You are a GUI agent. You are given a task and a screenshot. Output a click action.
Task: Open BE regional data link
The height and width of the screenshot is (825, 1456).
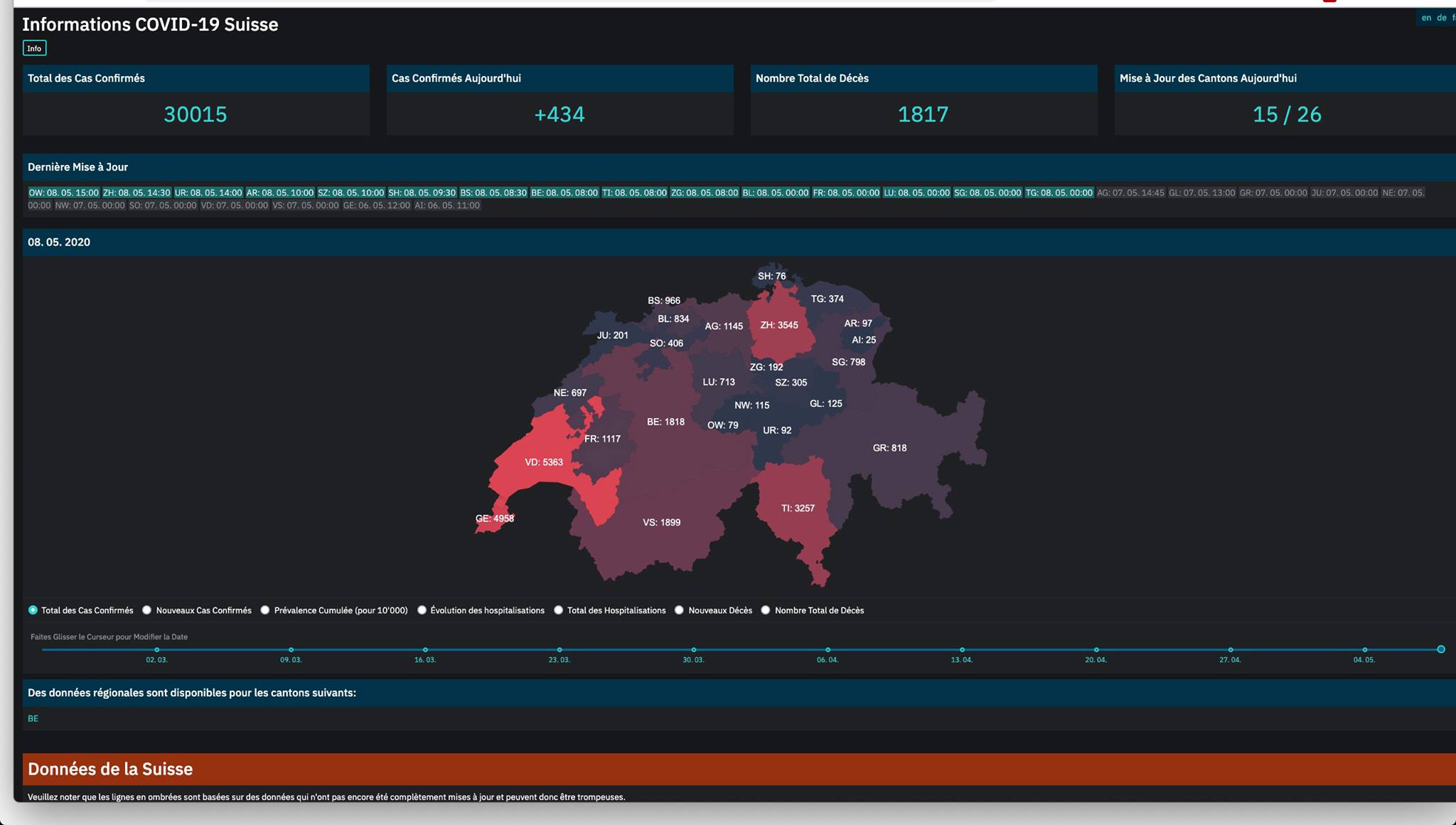tap(33, 718)
